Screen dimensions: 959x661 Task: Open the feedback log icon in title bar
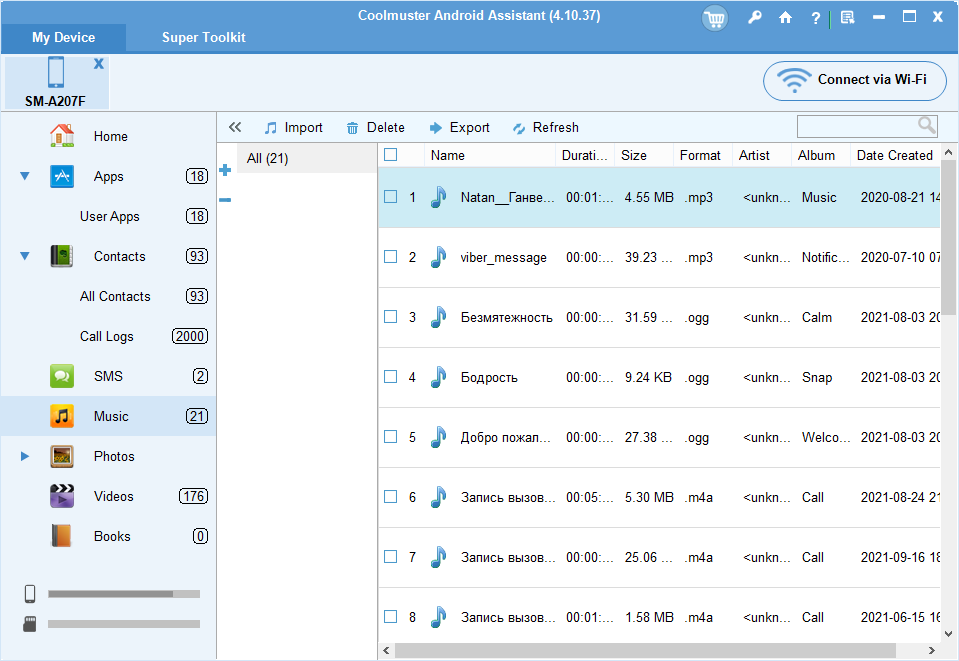coord(847,18)
